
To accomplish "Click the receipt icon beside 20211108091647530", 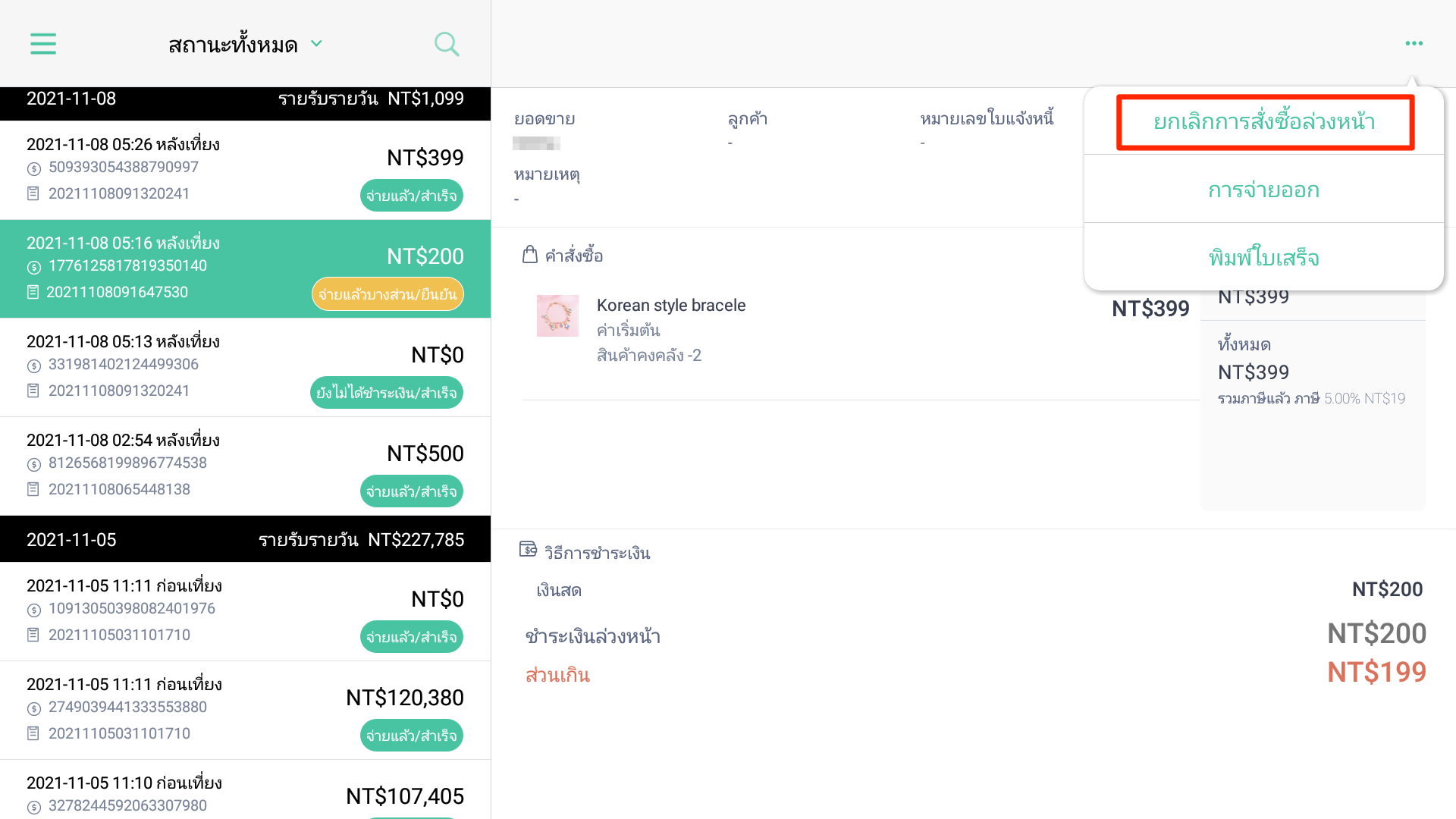I will tap(33, 292).
